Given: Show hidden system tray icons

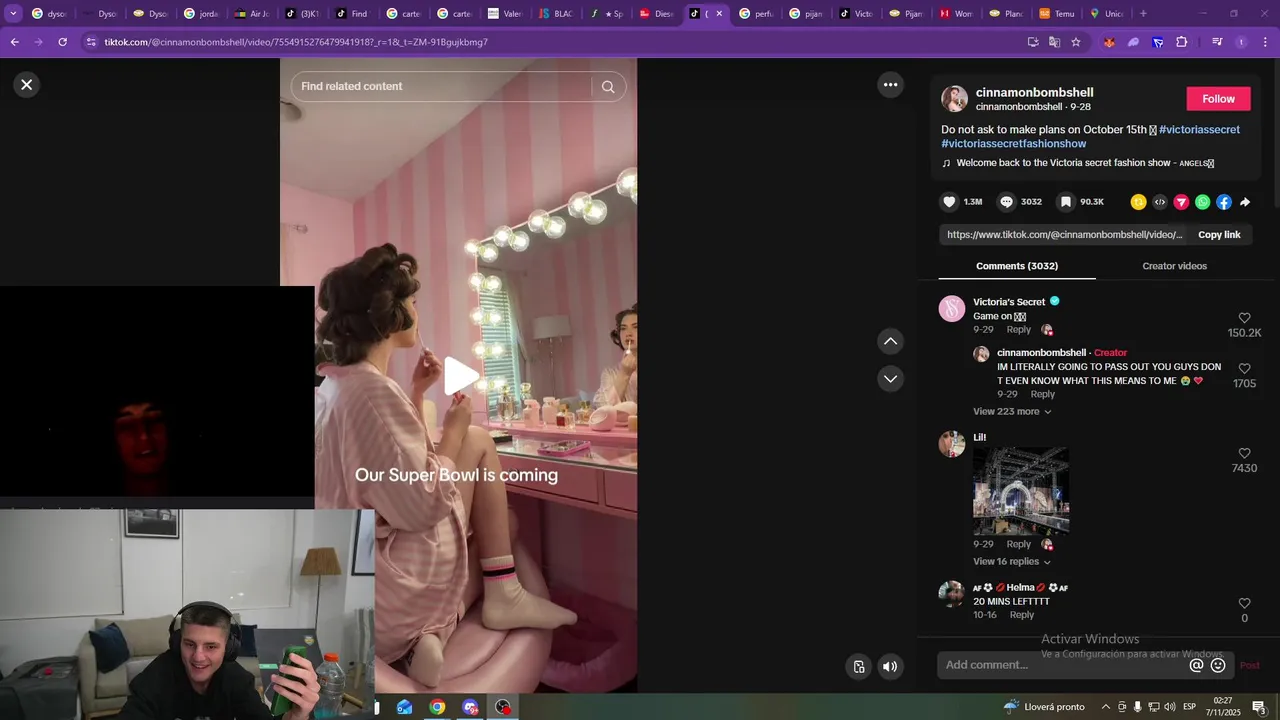Looking at the screenshot, I should pos(1105,707).
